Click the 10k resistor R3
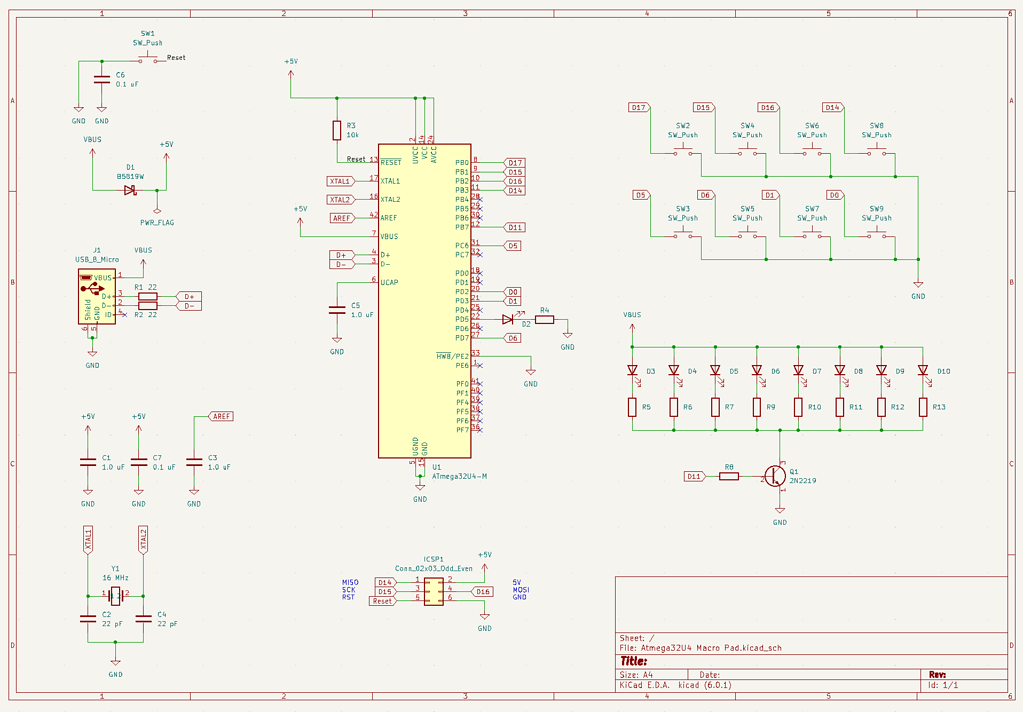1023x712 pixels. [x=335, y=130]
